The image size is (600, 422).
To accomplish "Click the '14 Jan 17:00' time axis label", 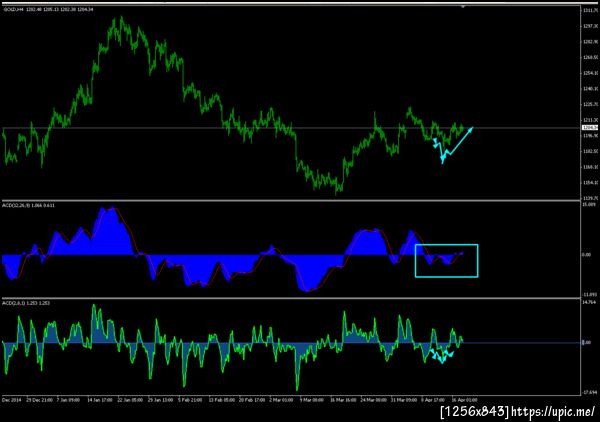I will [x=100, y=400].
